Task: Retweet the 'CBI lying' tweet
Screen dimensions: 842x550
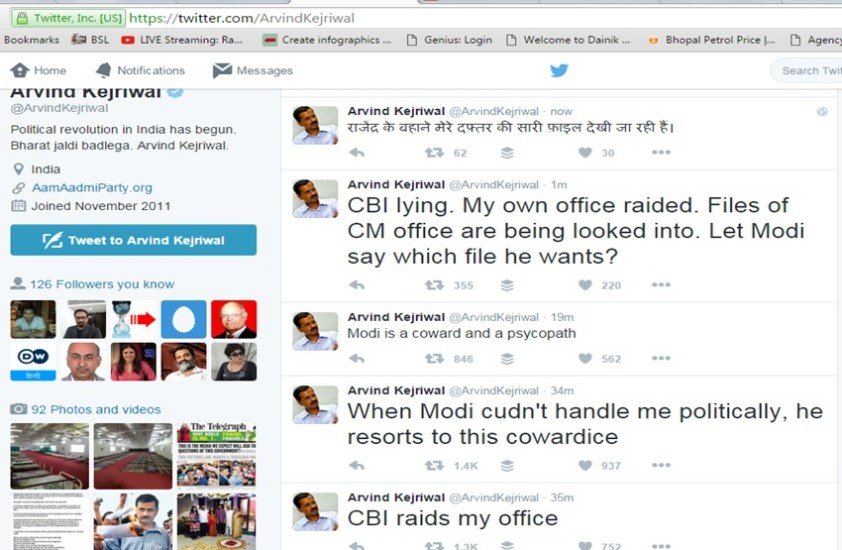Action: coord(434,285)
